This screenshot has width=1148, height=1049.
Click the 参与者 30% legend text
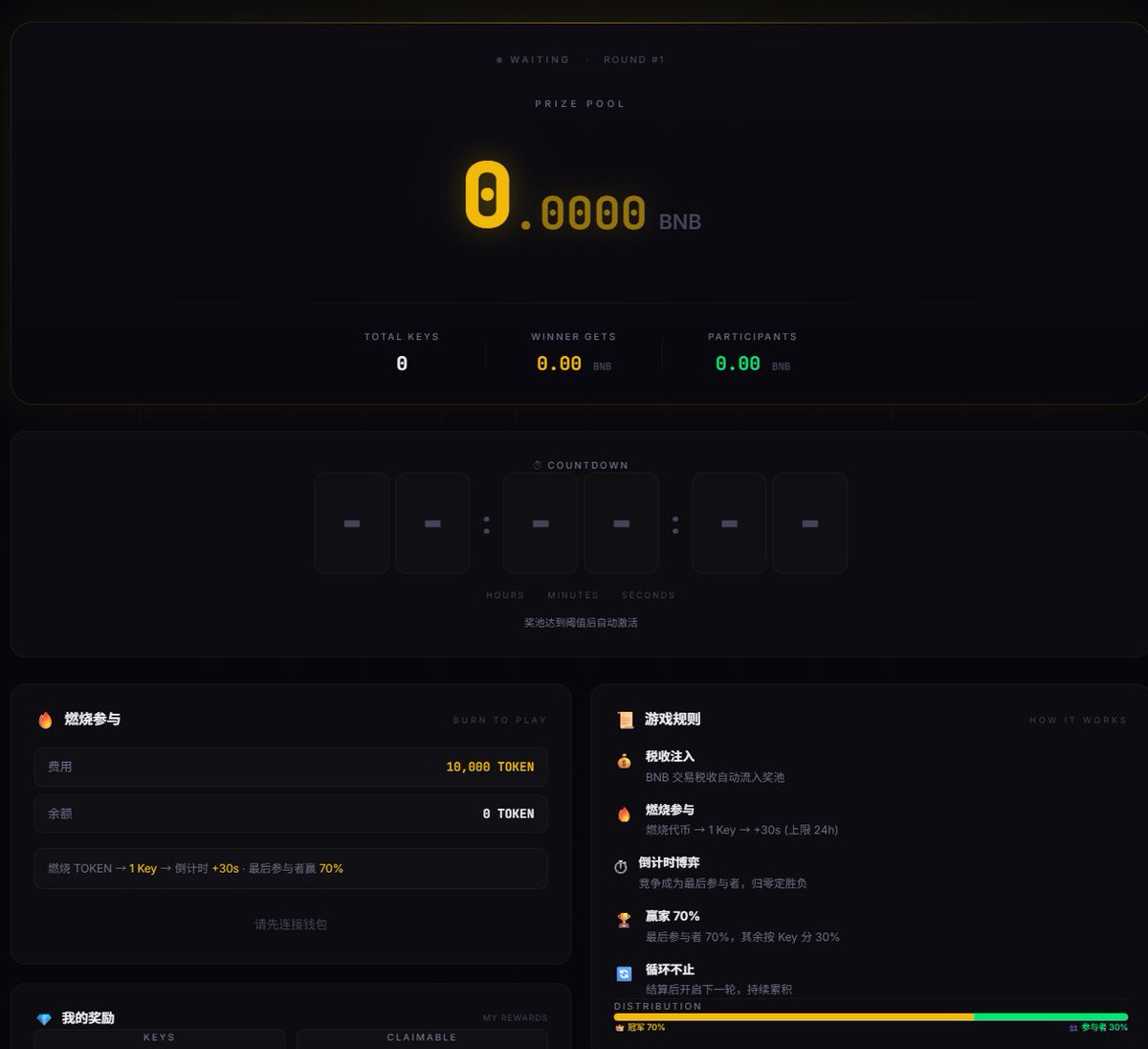pos(1105,1028)
